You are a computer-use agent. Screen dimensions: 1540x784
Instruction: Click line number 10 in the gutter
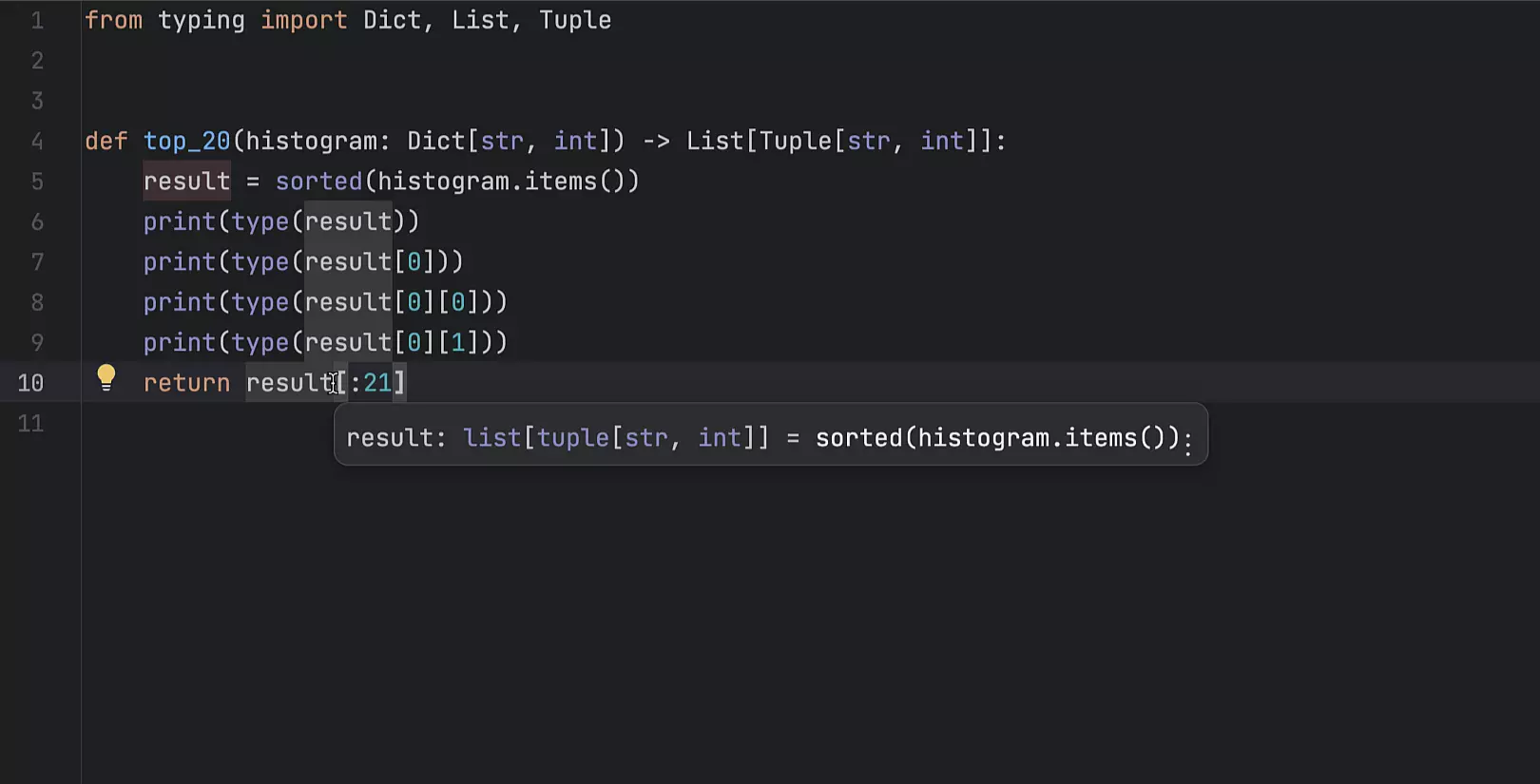30,383
